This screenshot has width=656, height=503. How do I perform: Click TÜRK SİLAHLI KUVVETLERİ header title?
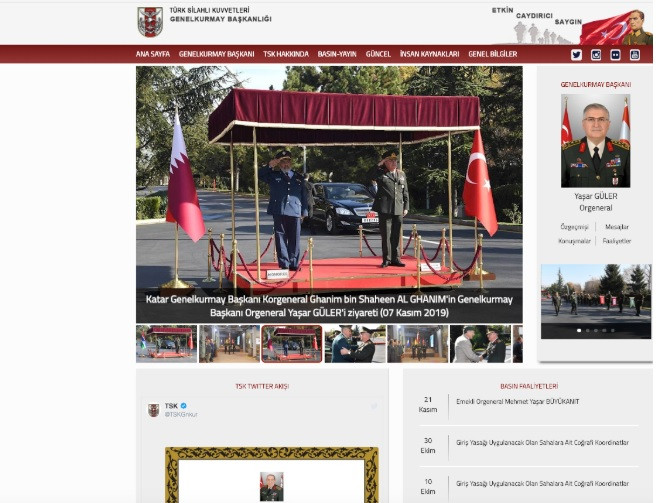coord(210,10)
